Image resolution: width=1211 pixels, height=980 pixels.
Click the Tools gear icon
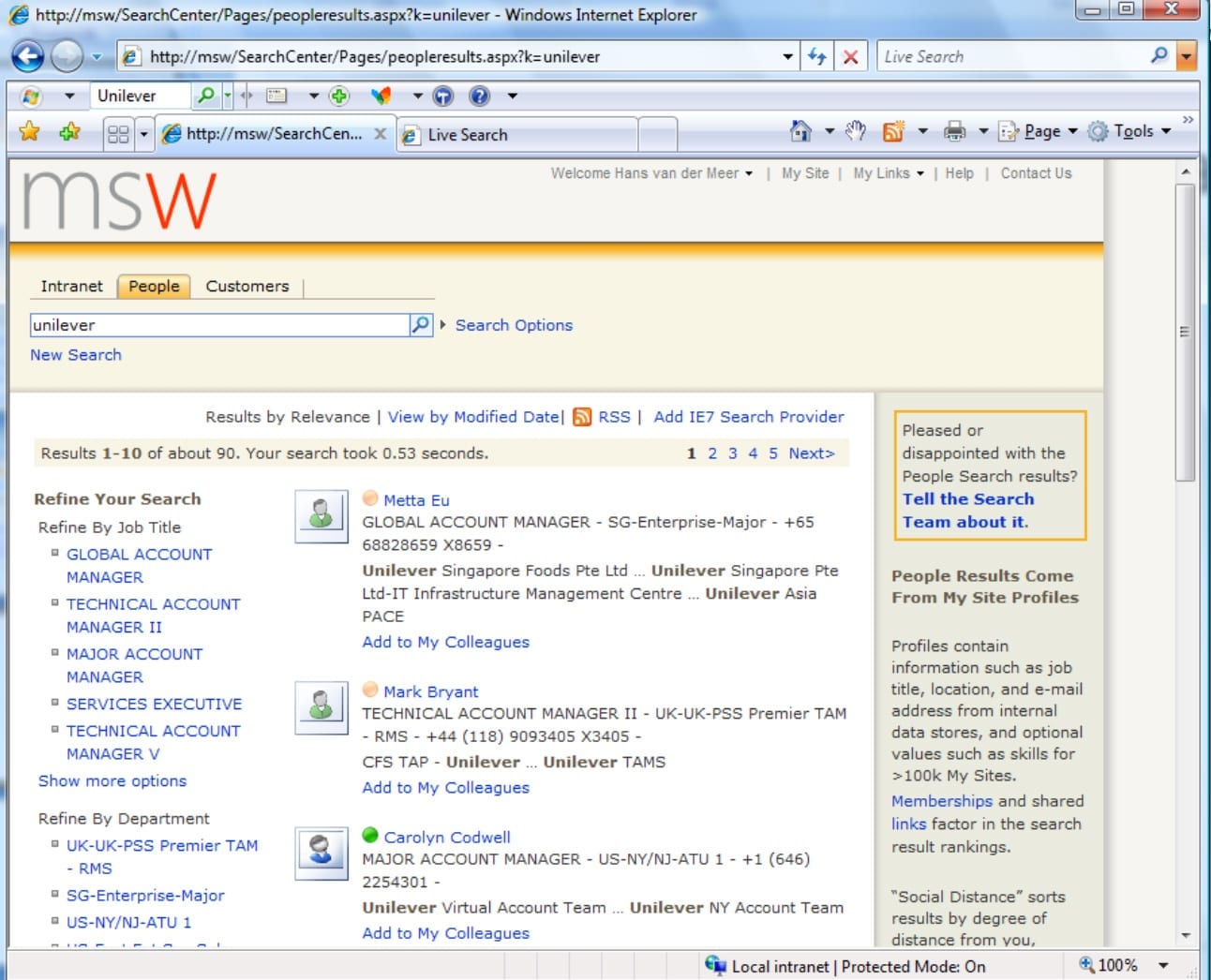[x=1098, y=132]
